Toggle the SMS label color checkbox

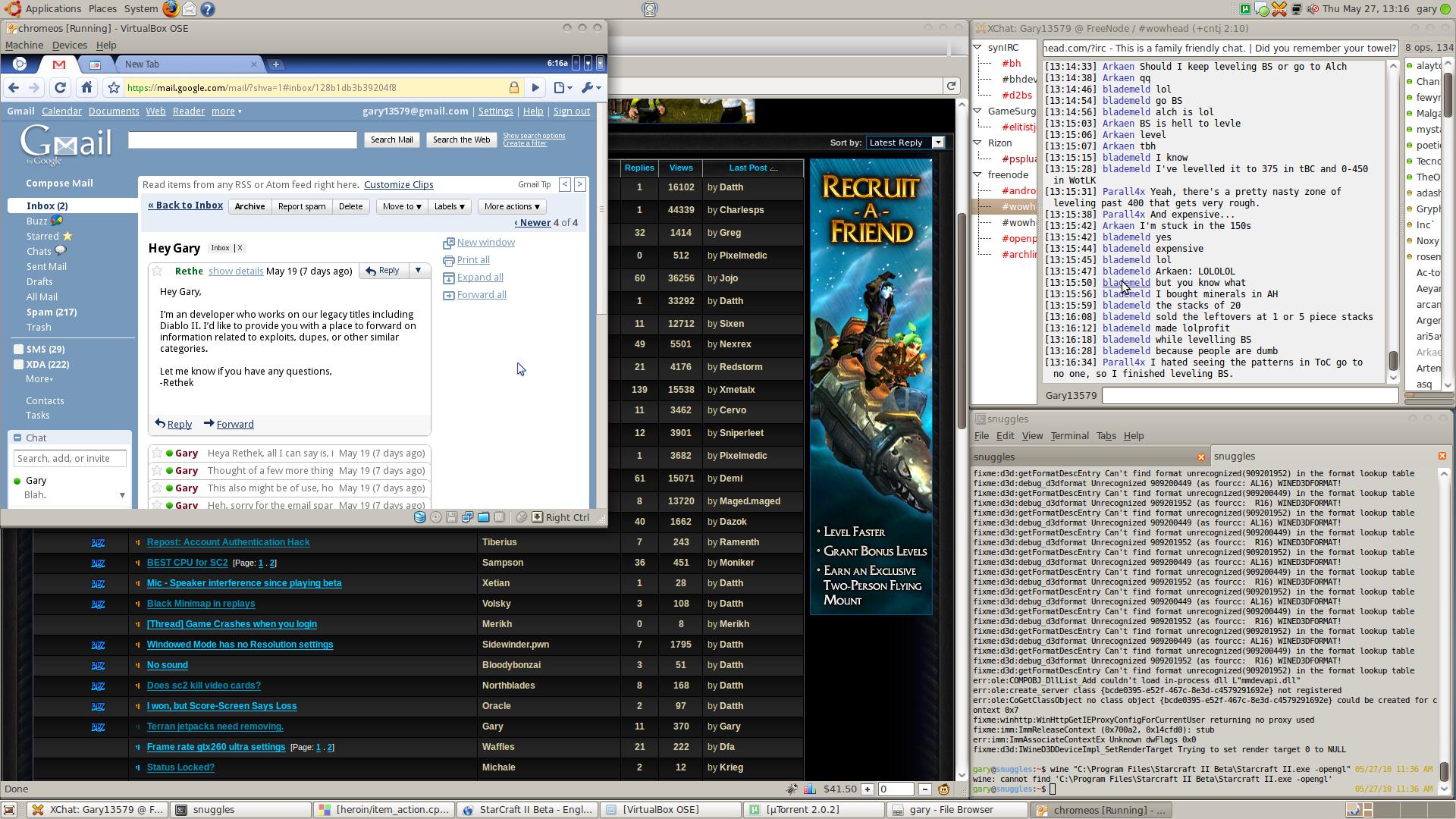(x=18, y=350)
